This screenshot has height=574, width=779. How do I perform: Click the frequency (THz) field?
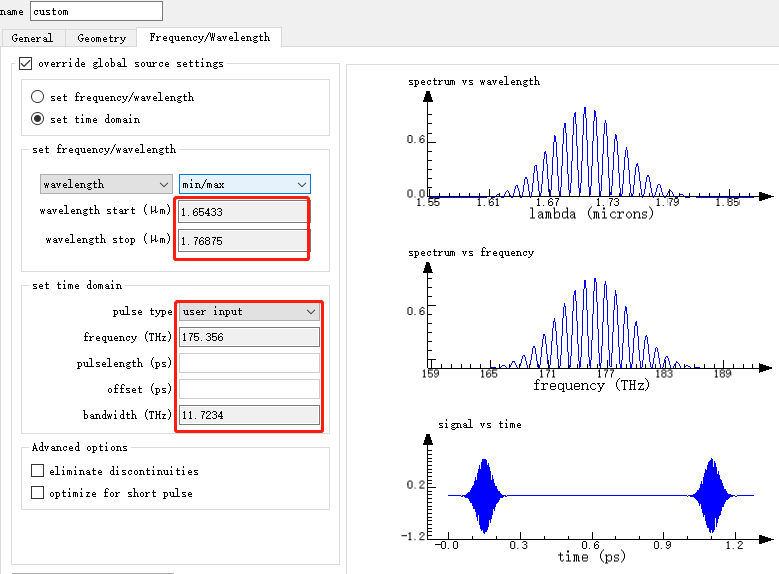[x=248, y=337]
